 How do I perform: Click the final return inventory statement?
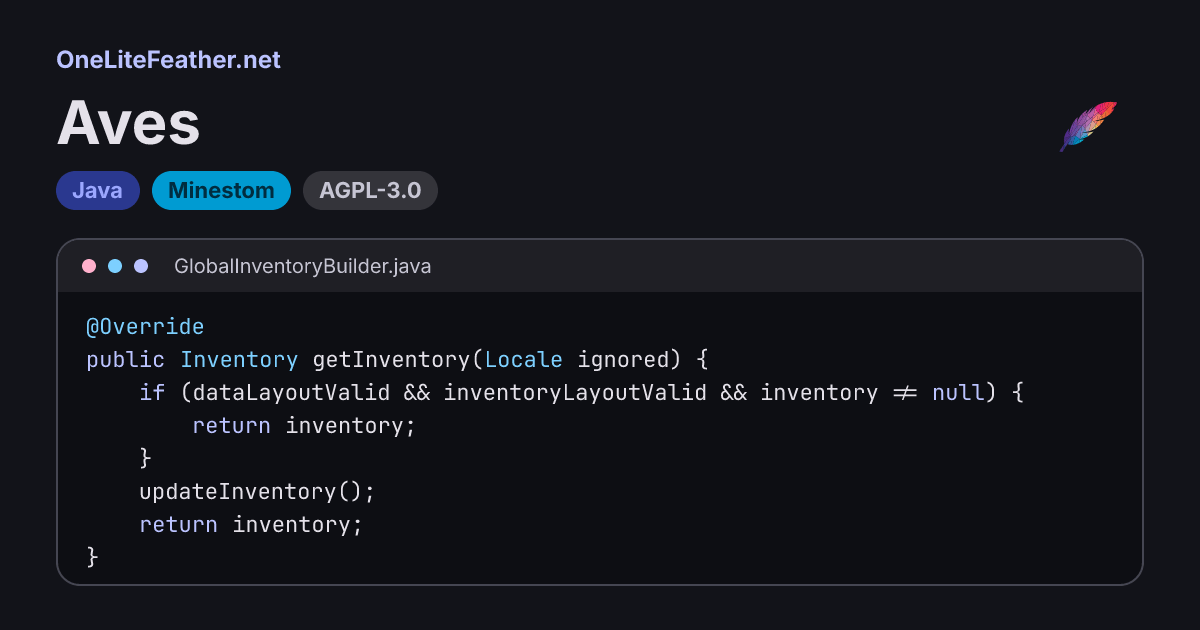pyautogui.click(x=251, y=524)
